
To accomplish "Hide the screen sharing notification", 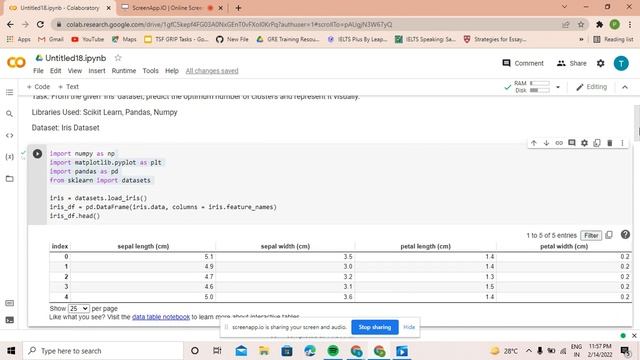I will tap(409, 327).
